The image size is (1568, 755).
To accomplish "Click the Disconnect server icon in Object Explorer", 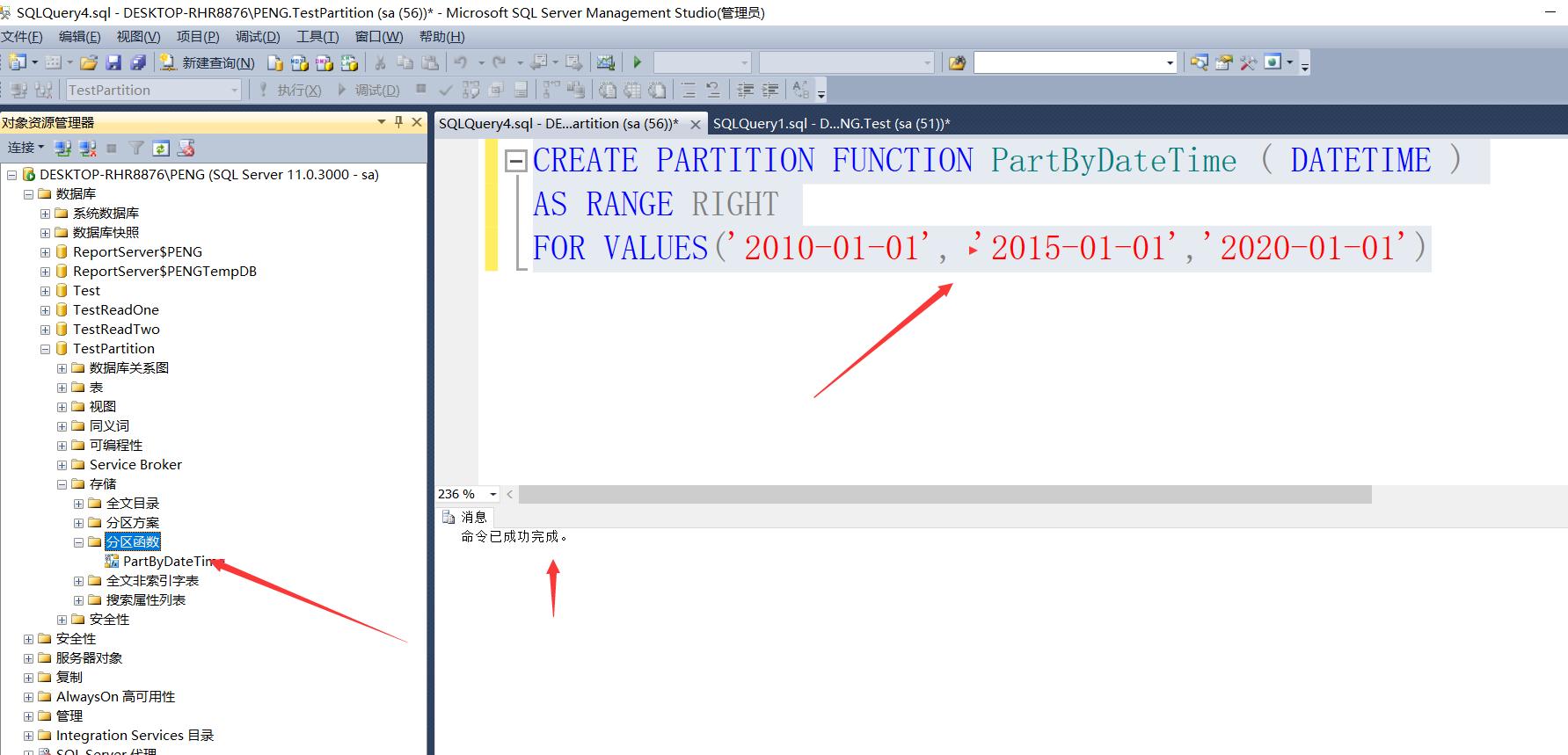I will [88, 148].
